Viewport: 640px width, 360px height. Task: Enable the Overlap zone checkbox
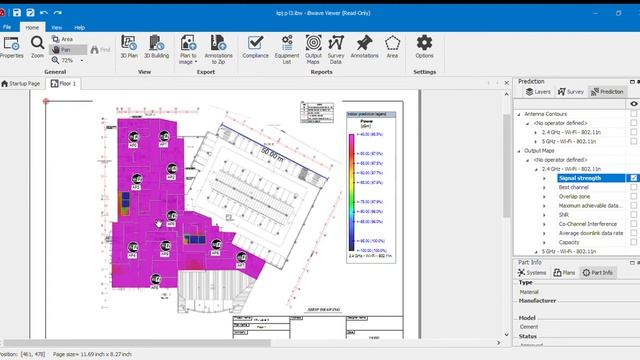(x=633, y=196)
